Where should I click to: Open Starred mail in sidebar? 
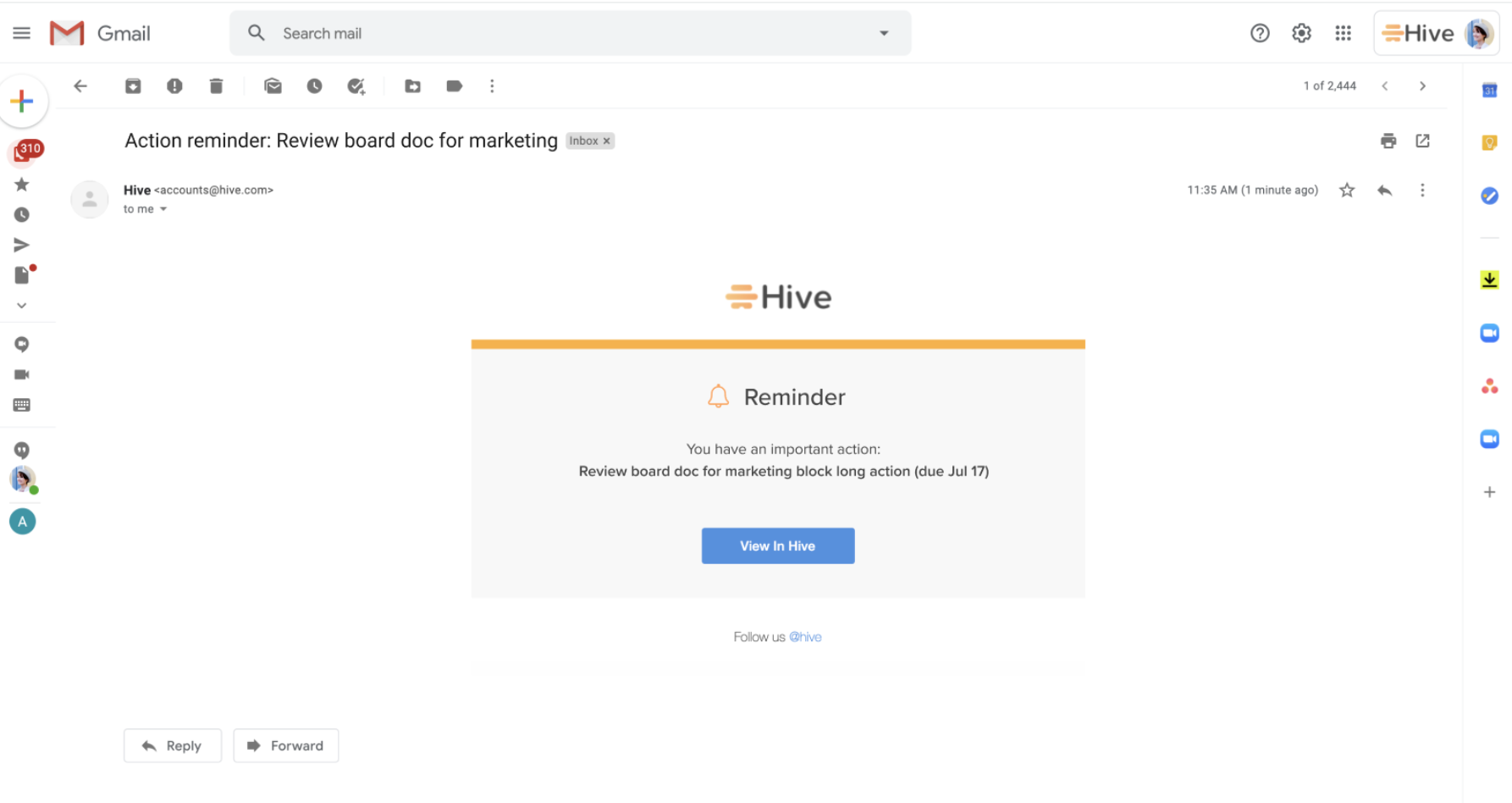point(22,185)
